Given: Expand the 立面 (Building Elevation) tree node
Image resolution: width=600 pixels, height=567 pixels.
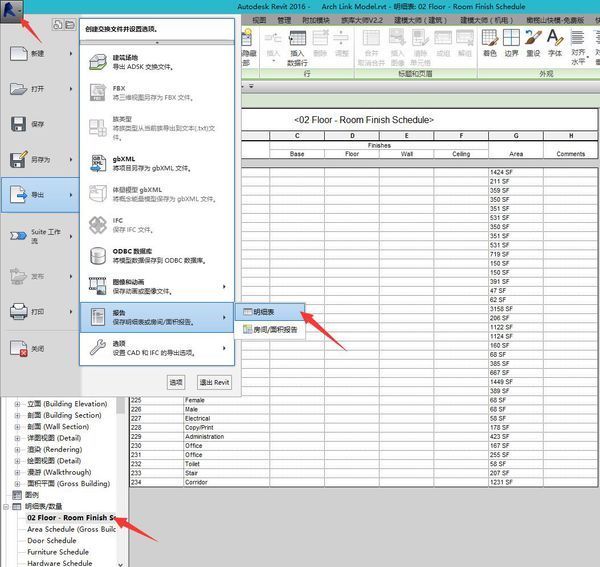Looking at the screenshot, I should coord(17,403).
